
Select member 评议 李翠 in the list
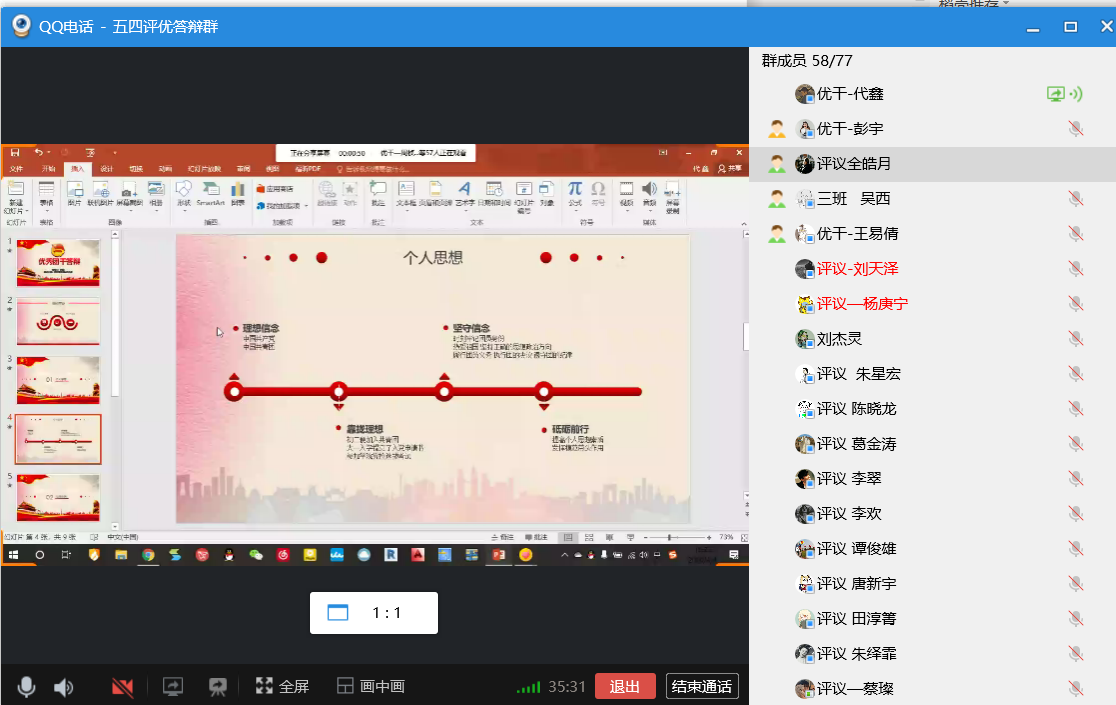932,479
